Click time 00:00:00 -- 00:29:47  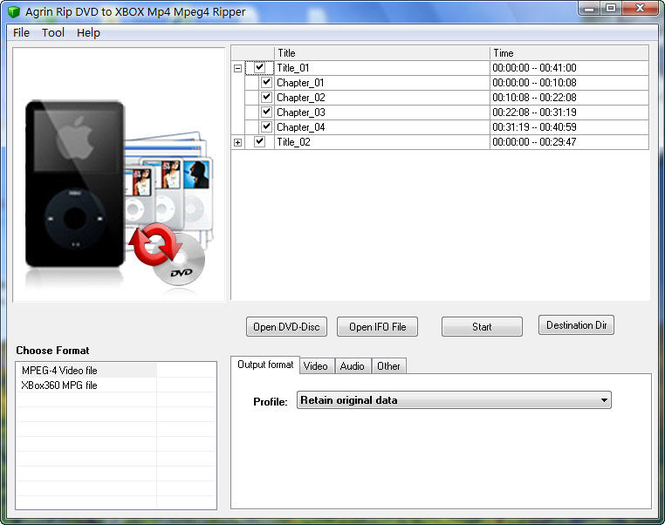[x=534, y=142]
